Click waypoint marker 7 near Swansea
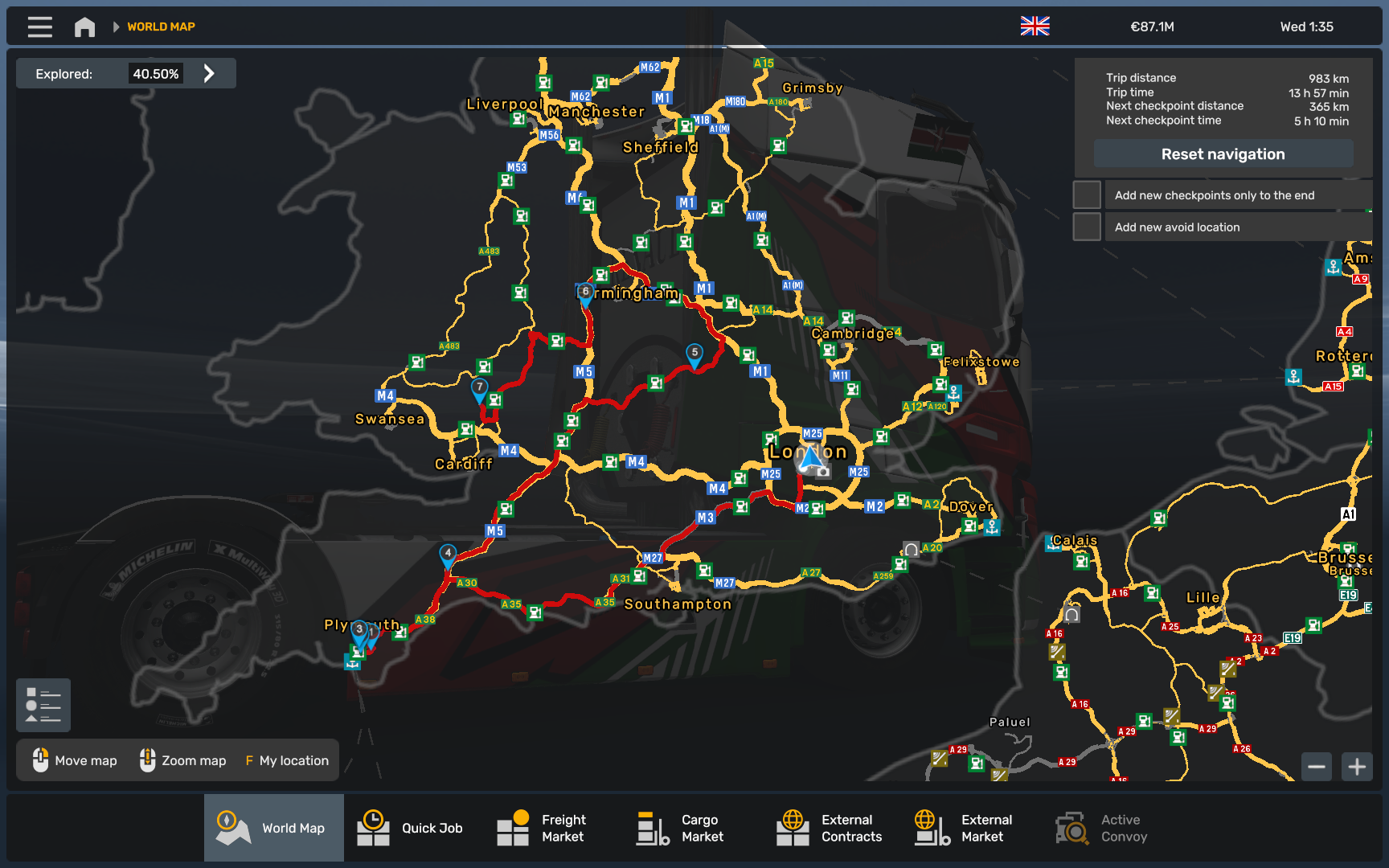 (x=479, y=389)
